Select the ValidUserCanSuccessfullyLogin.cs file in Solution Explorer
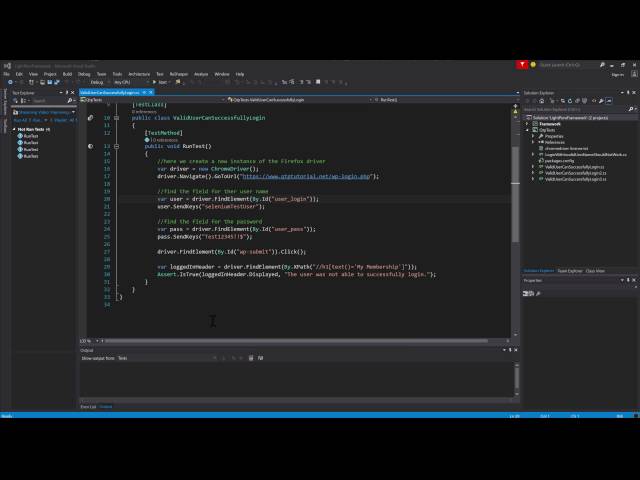 [574, 167]
